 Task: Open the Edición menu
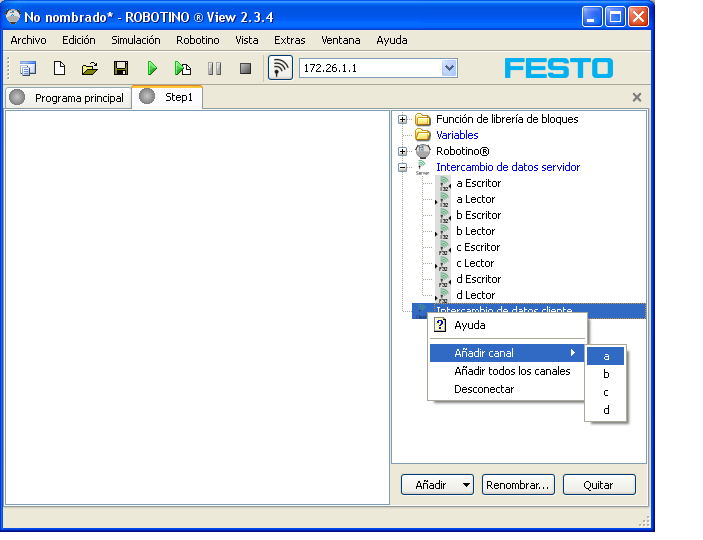point(78,40)
